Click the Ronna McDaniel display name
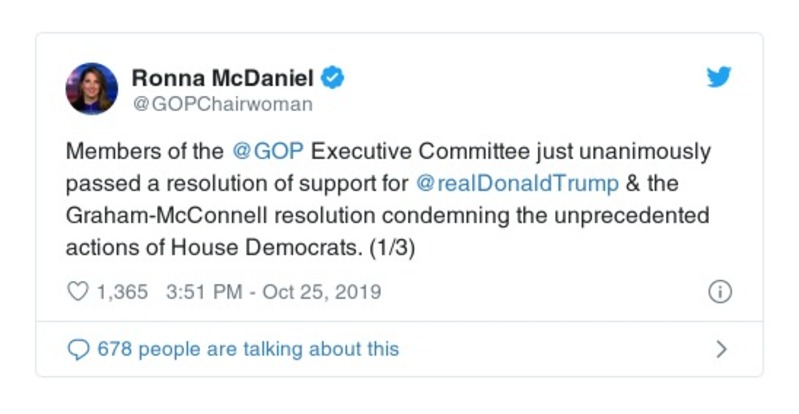799x414 pixels. tap(224, 77)
